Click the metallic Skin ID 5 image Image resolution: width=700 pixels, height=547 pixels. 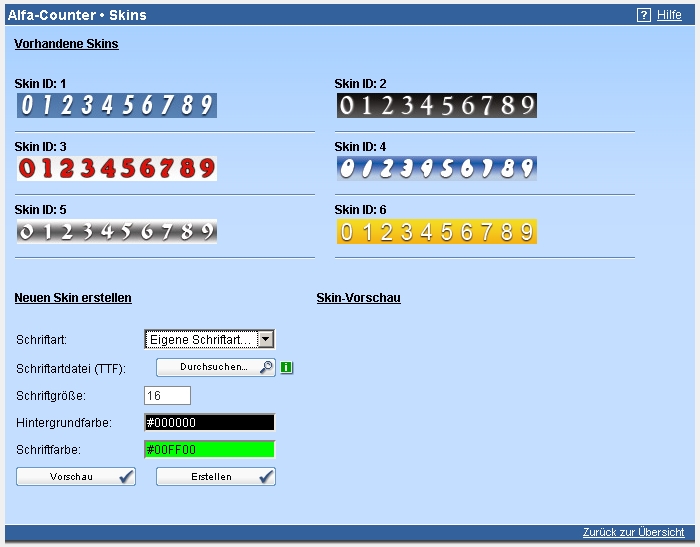click(116, 232)
